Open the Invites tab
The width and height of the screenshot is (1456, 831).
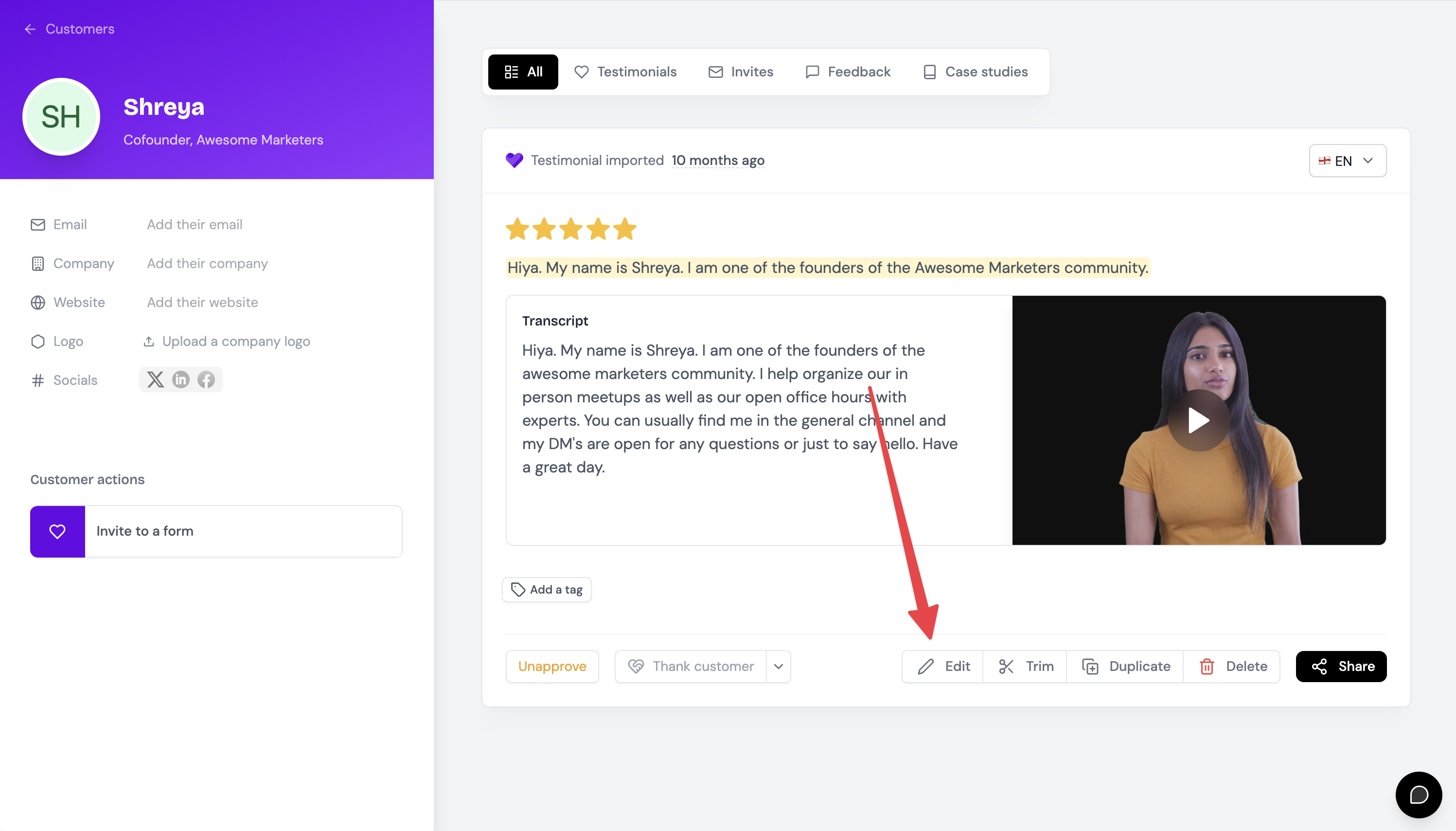pyautogui.click(x=740, y=72)
